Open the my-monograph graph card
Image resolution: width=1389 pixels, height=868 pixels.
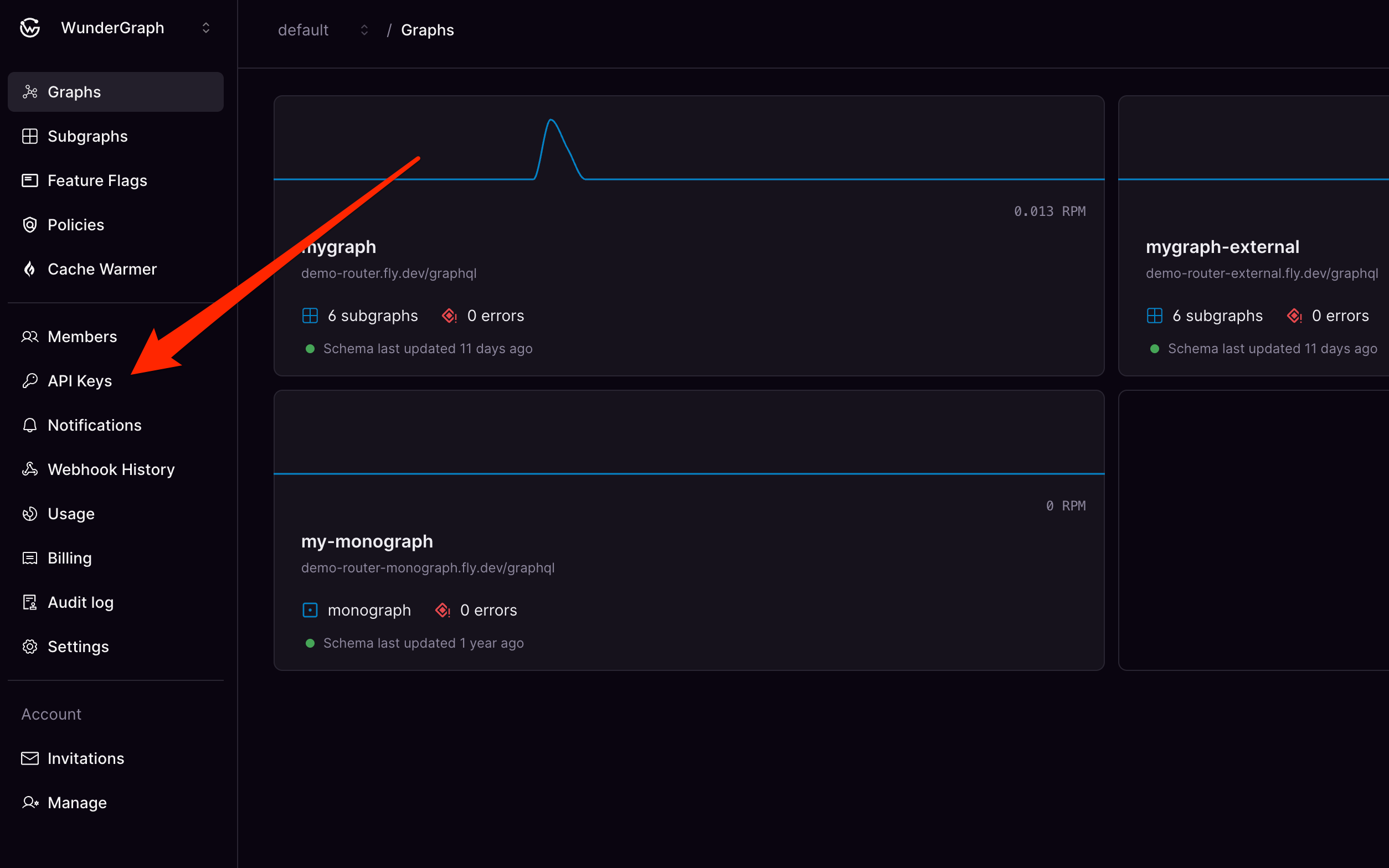click(x=368, y=540)
